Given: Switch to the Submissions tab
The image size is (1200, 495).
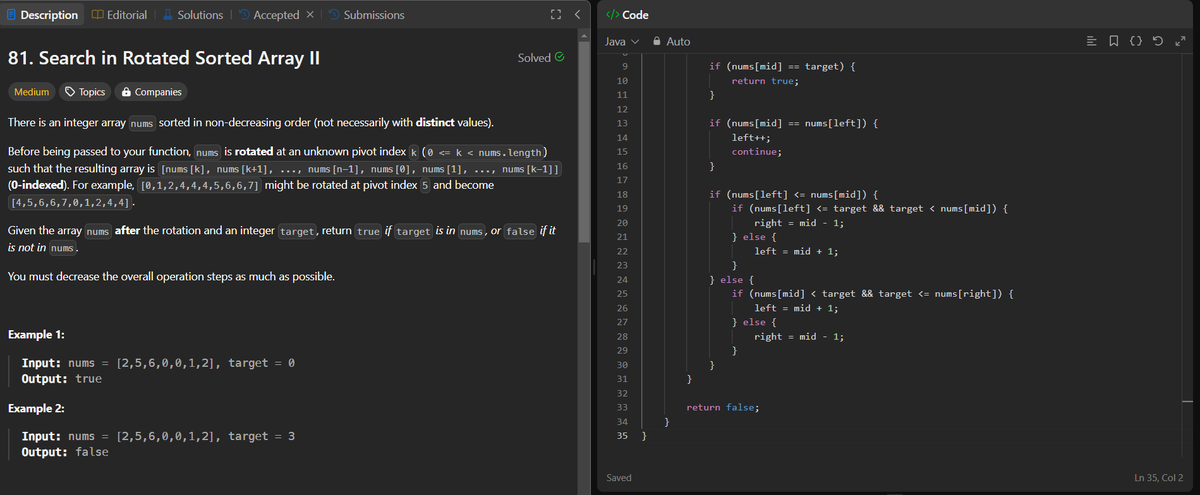Looking at the screenshot, I should [x=366, y=14].
